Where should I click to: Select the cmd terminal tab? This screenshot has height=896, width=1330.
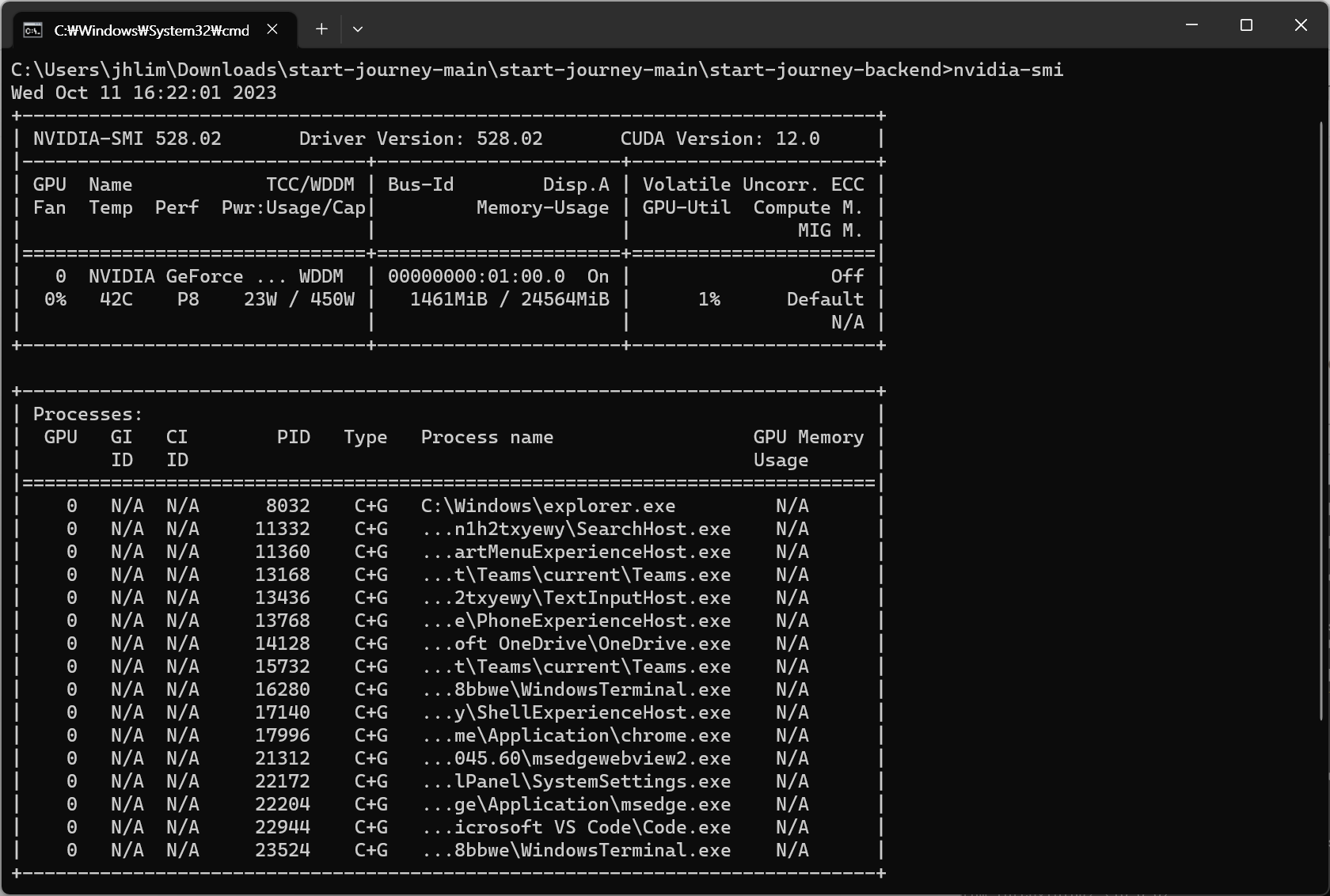point(155,30)
